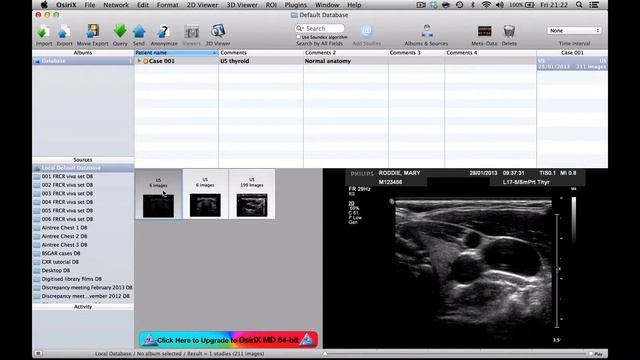Screen dimensions: 640x360
Task: Click the Normal anatomy comment cell
Action: point(345,61)
